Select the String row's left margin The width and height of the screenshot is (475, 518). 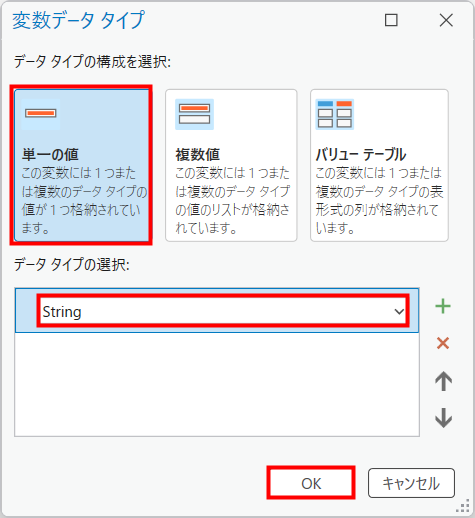coord(26,310)
